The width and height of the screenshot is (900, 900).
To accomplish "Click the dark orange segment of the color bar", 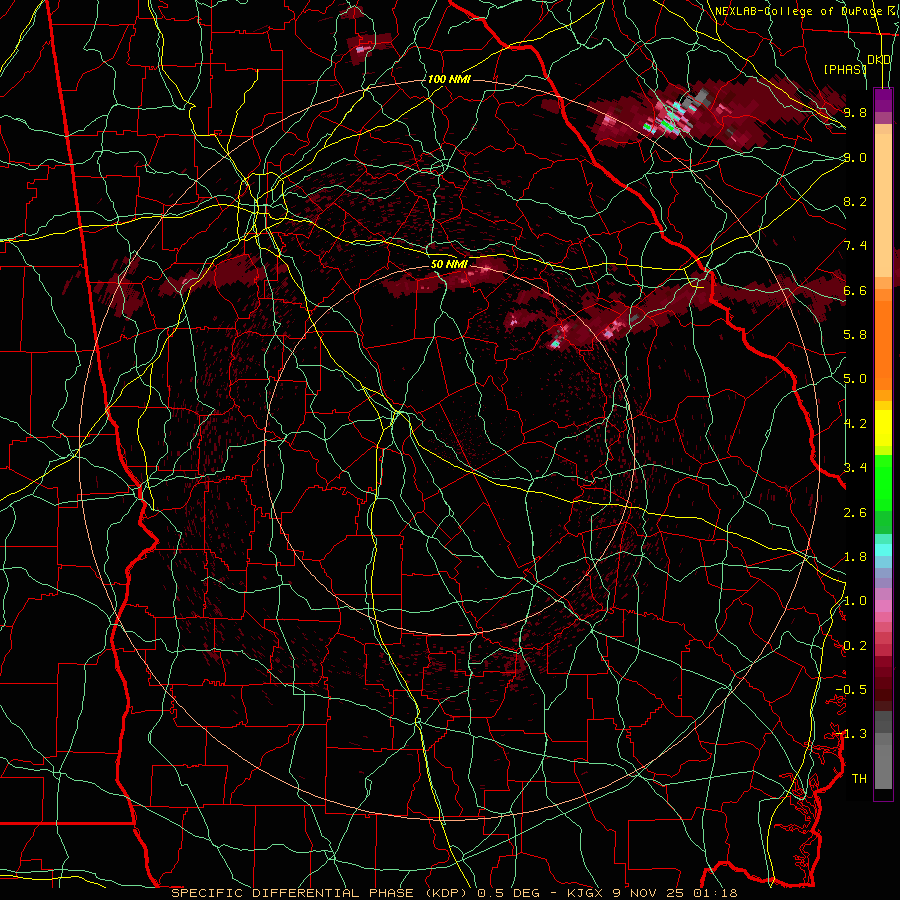I will click(x=883, y=346).
